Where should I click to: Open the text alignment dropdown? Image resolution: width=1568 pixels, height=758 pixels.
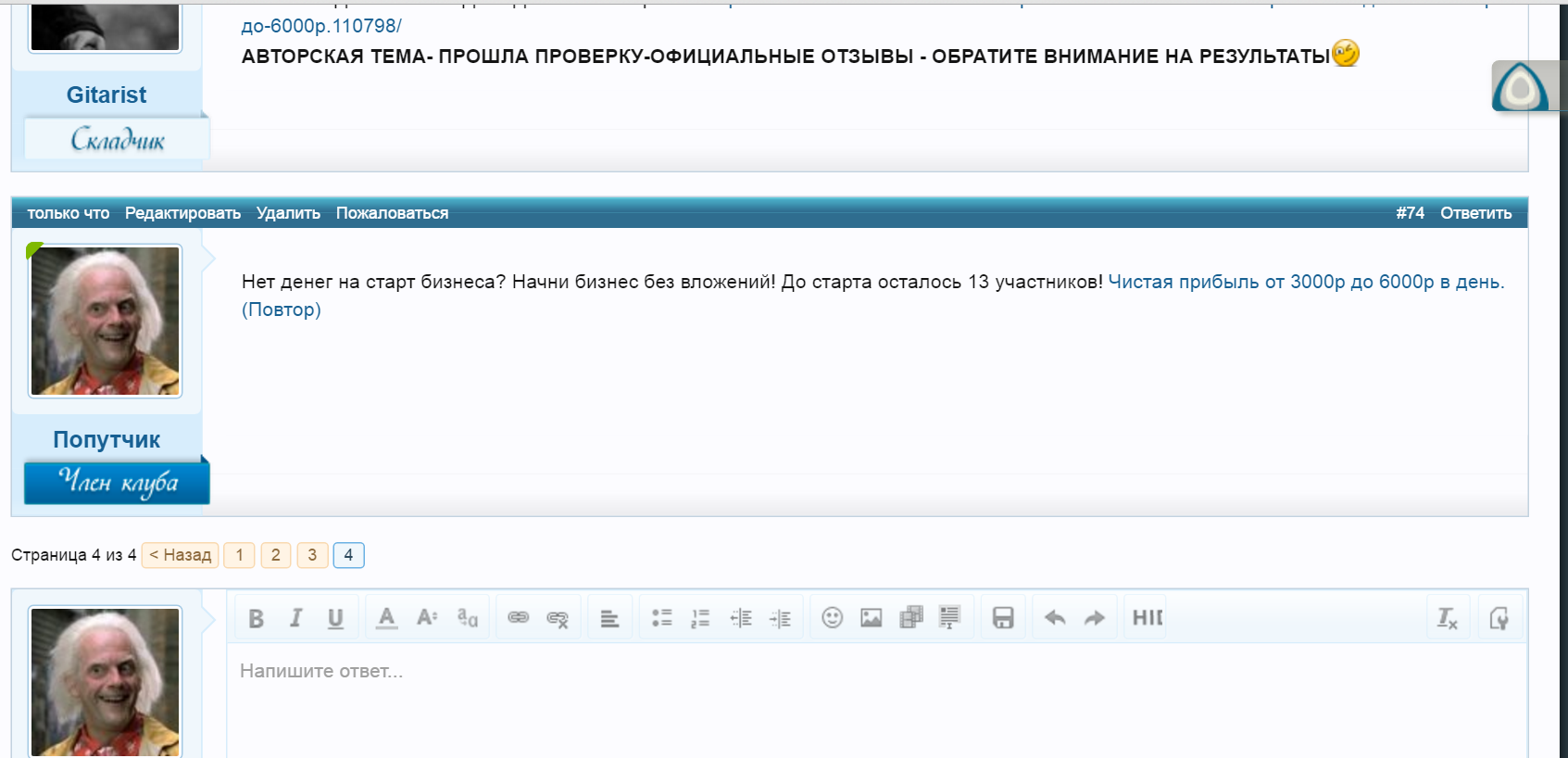point(609,618)
